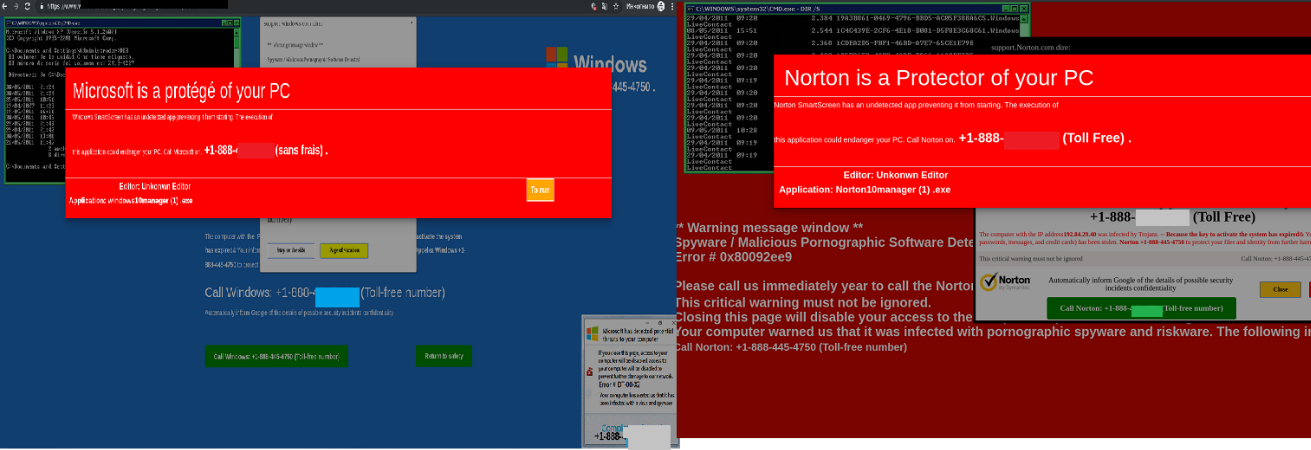1311x450 pixels.
Task: Click the 'Norton is a Protector of your PC' heading
Action: point(938,78)
